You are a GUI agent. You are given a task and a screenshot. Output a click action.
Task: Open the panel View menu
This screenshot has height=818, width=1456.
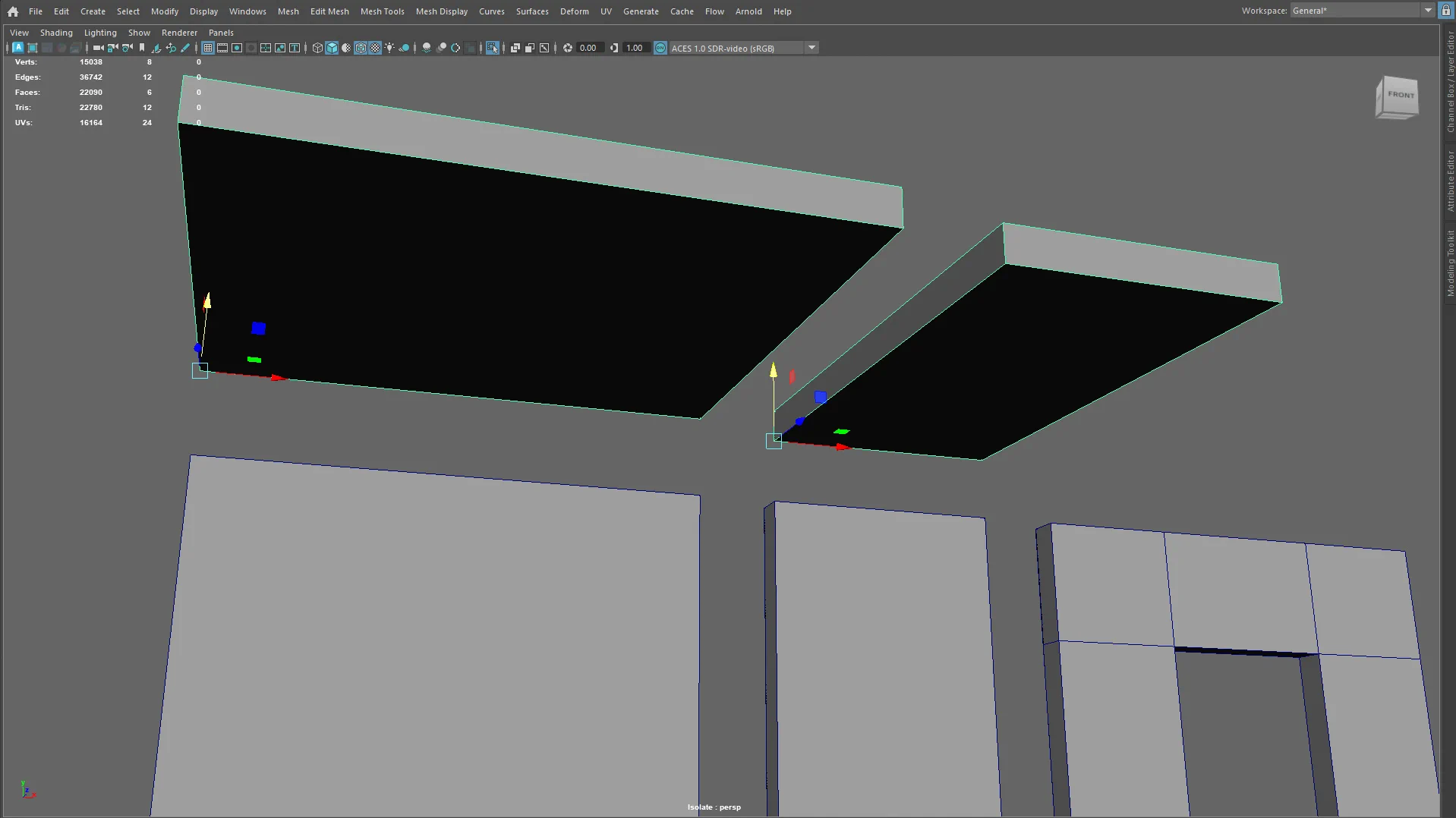click(x=19, y=33)
